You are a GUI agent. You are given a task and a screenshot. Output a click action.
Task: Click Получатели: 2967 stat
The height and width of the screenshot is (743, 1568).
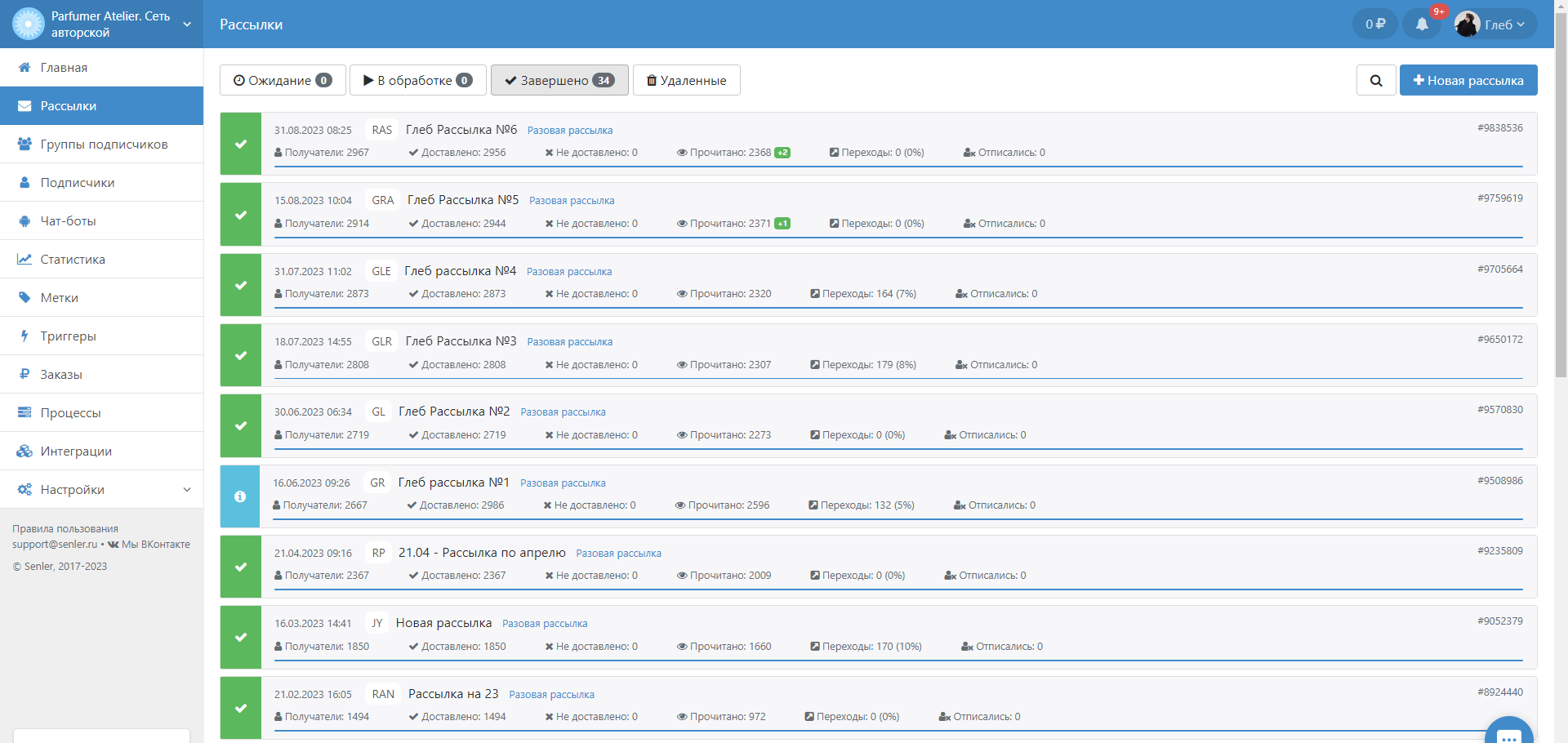pos(322,153)
